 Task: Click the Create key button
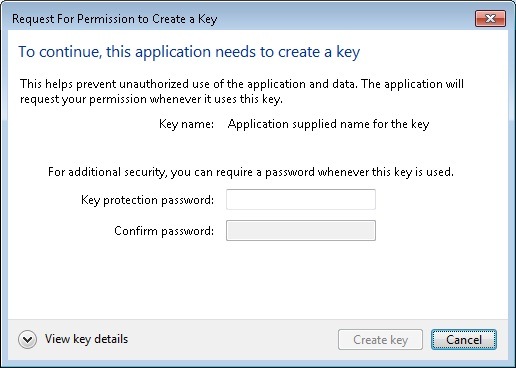click(x=380, y=340)
